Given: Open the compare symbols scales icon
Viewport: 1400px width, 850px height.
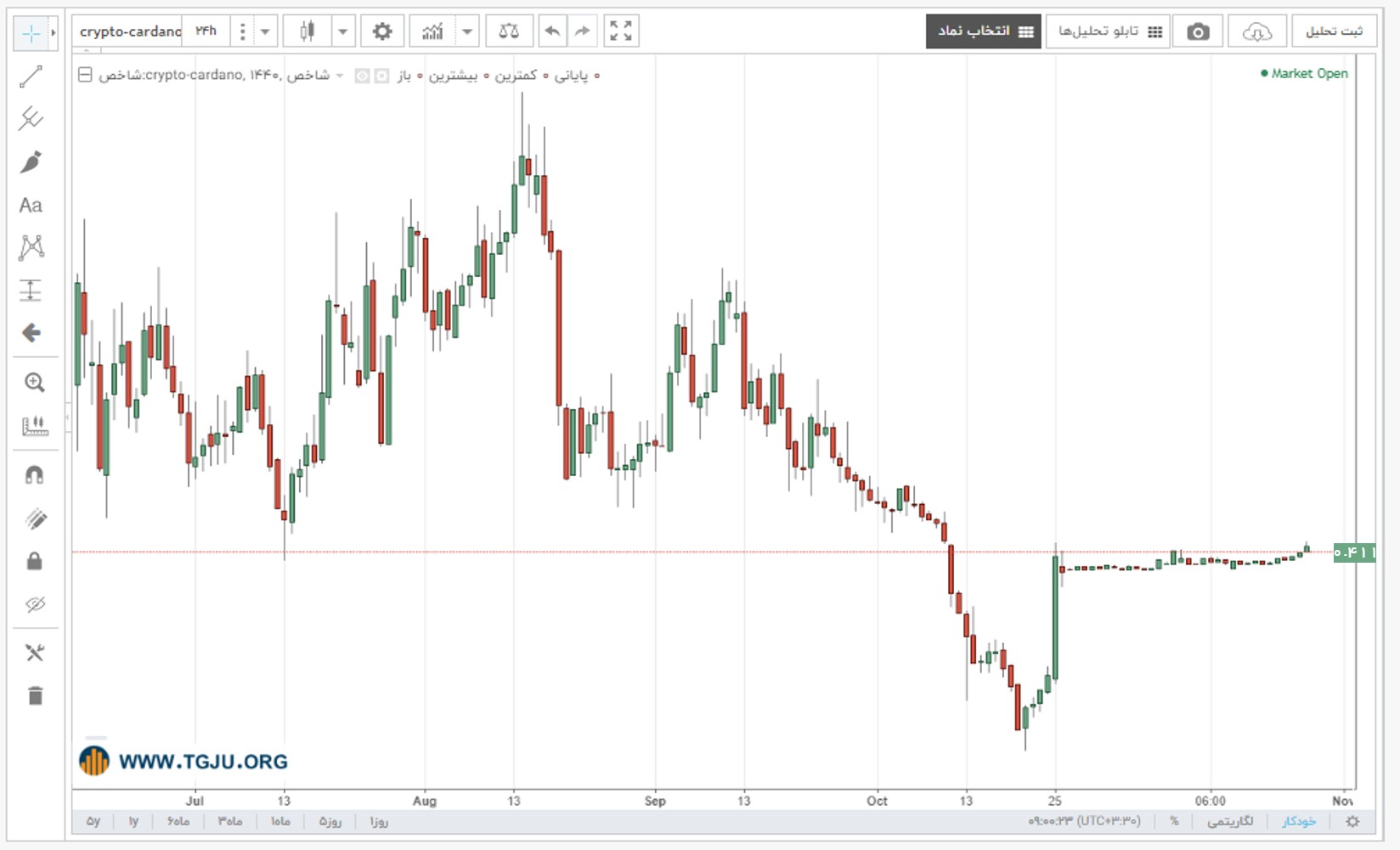Looking at the screenshot, I should point(509,31).
